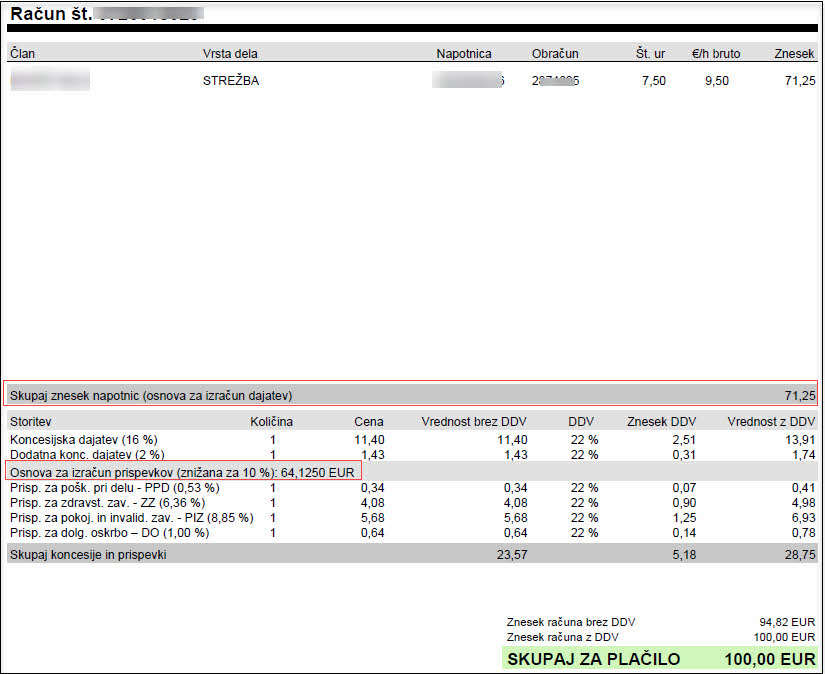Select DDV amount 0,07 in PPD row
The width and height of the screenshot is (825, 674).
click(x=684, y=488)
